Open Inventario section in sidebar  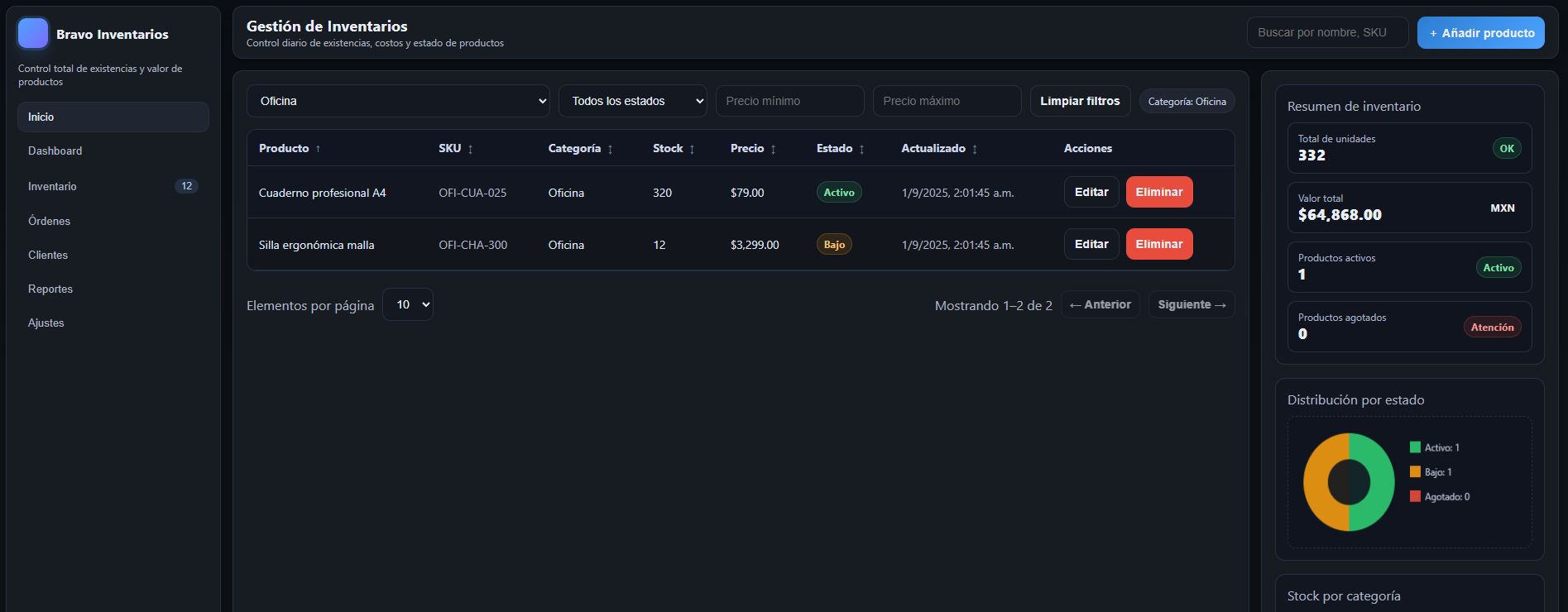click(52, 186)
